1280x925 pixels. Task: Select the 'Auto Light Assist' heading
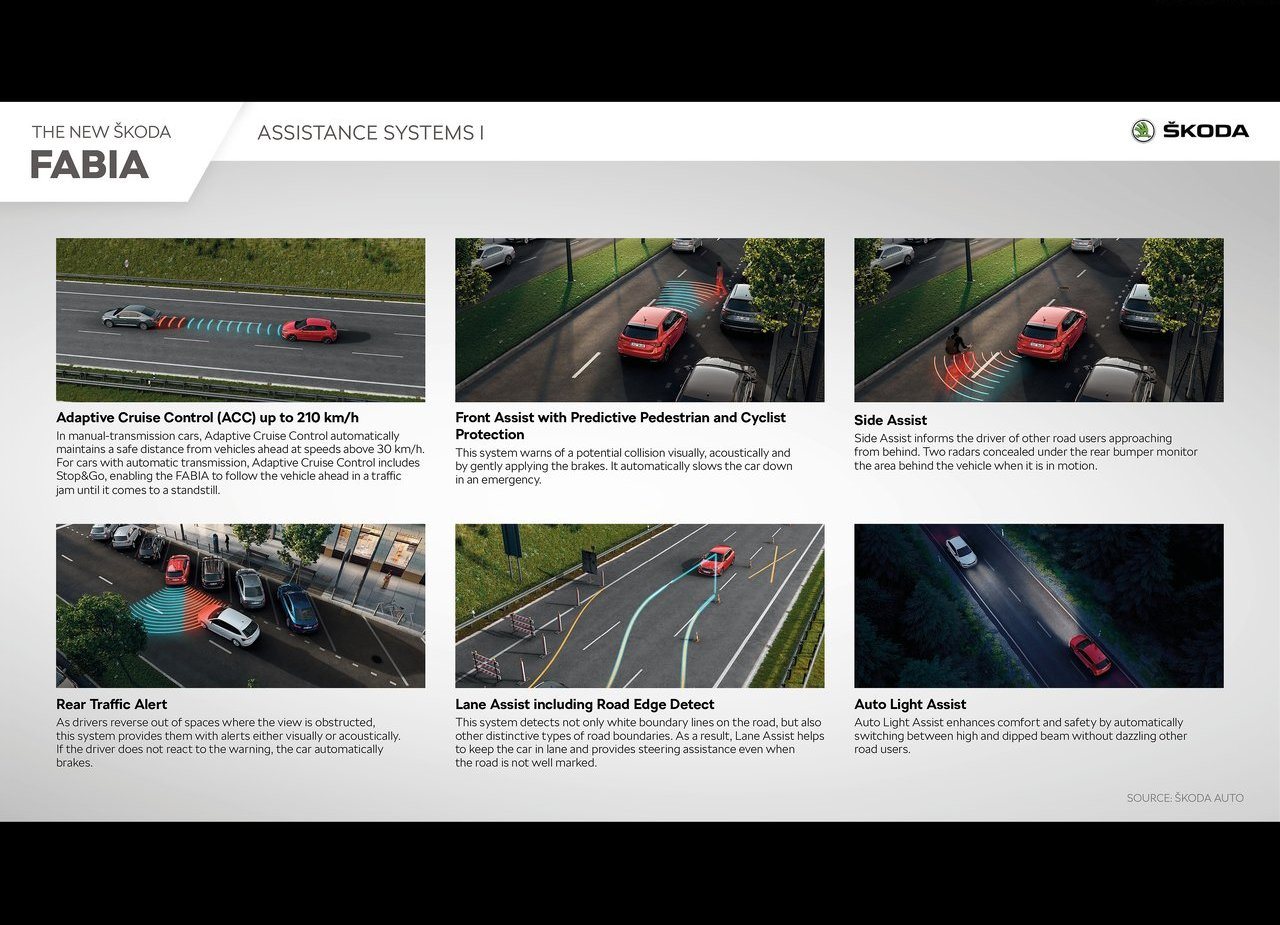910,704
